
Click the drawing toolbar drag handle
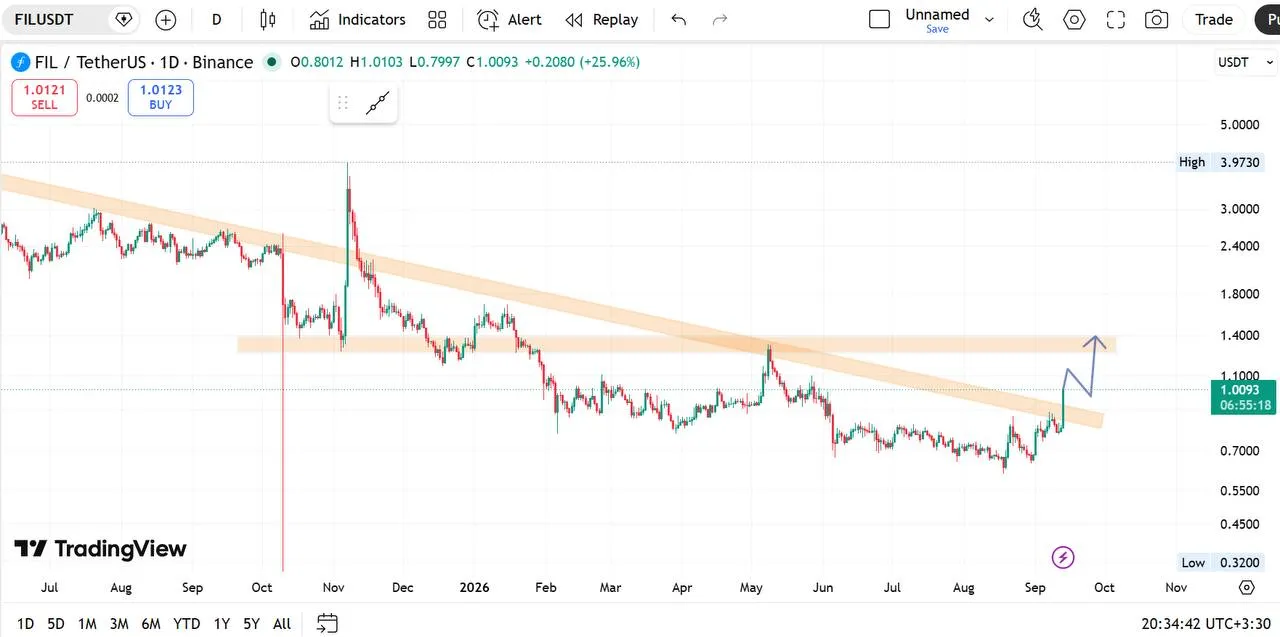click(x=343, y=103)
